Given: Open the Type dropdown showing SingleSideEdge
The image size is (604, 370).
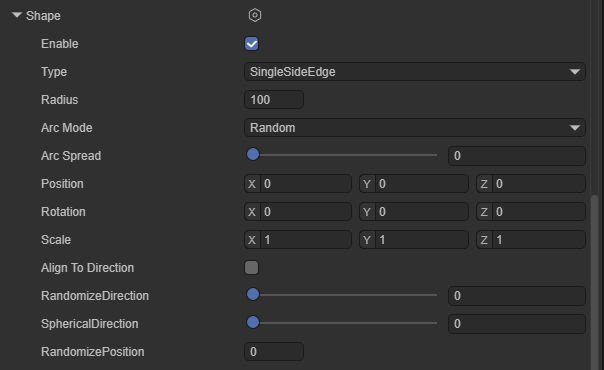Looking at the screenshot, I should pos(415,72).
